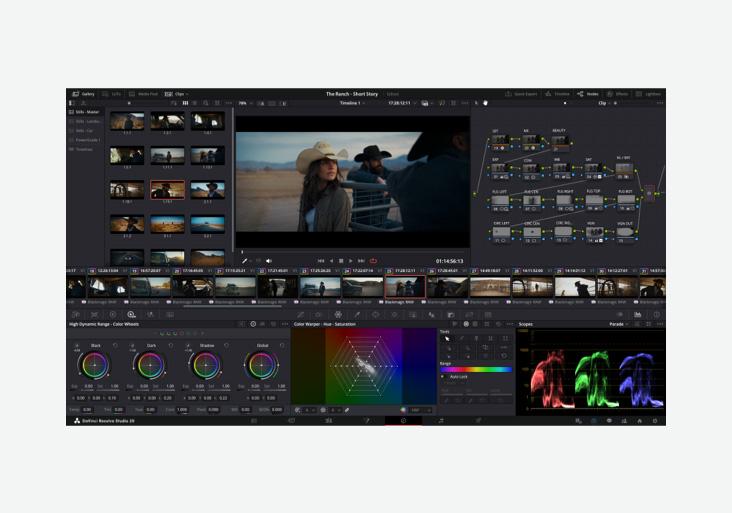The image size is (732, 513).
Task: Click the Effects panel icon
Action: 617,94
